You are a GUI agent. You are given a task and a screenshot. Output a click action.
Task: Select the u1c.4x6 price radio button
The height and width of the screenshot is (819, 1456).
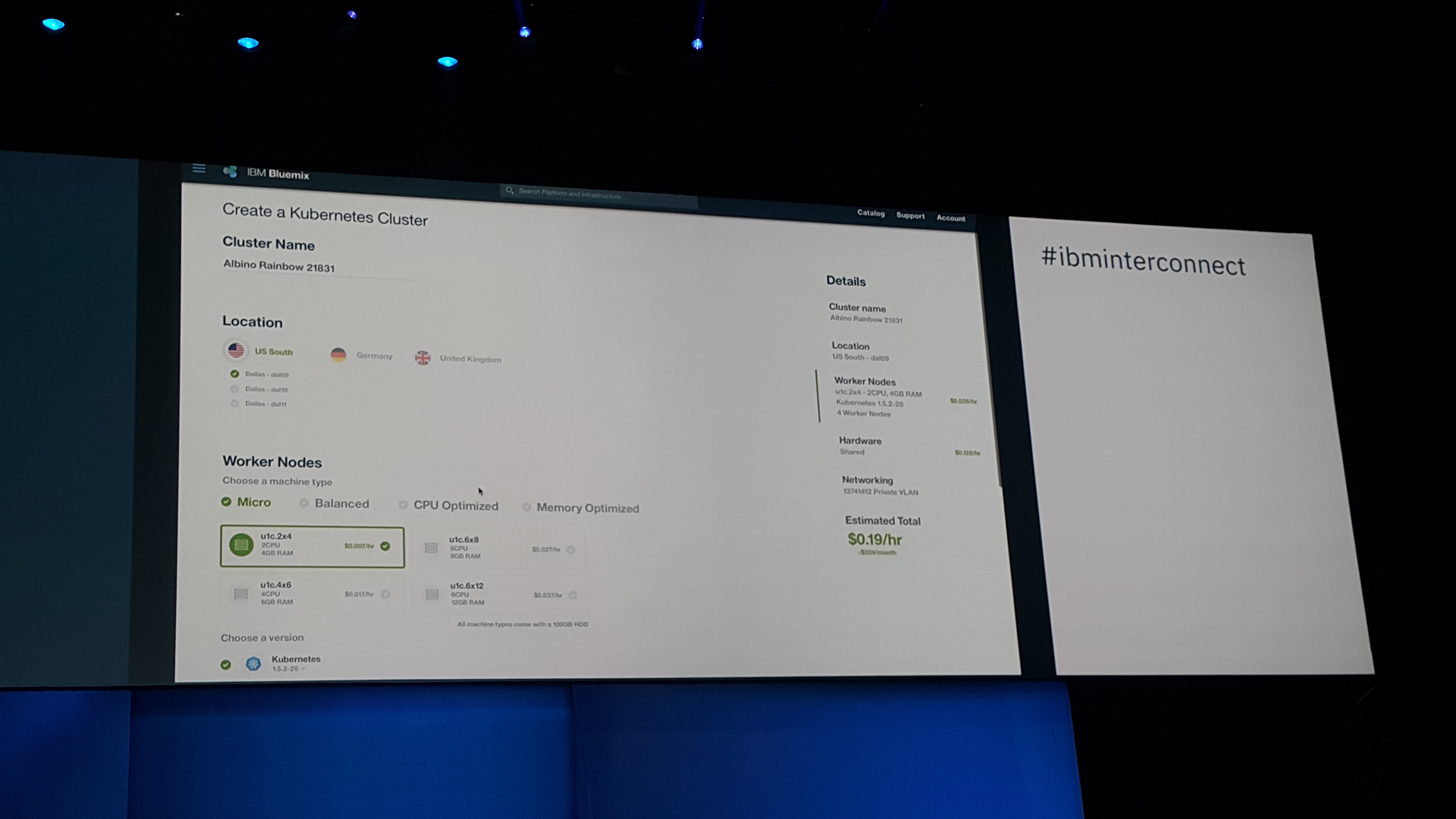[385, 594]
